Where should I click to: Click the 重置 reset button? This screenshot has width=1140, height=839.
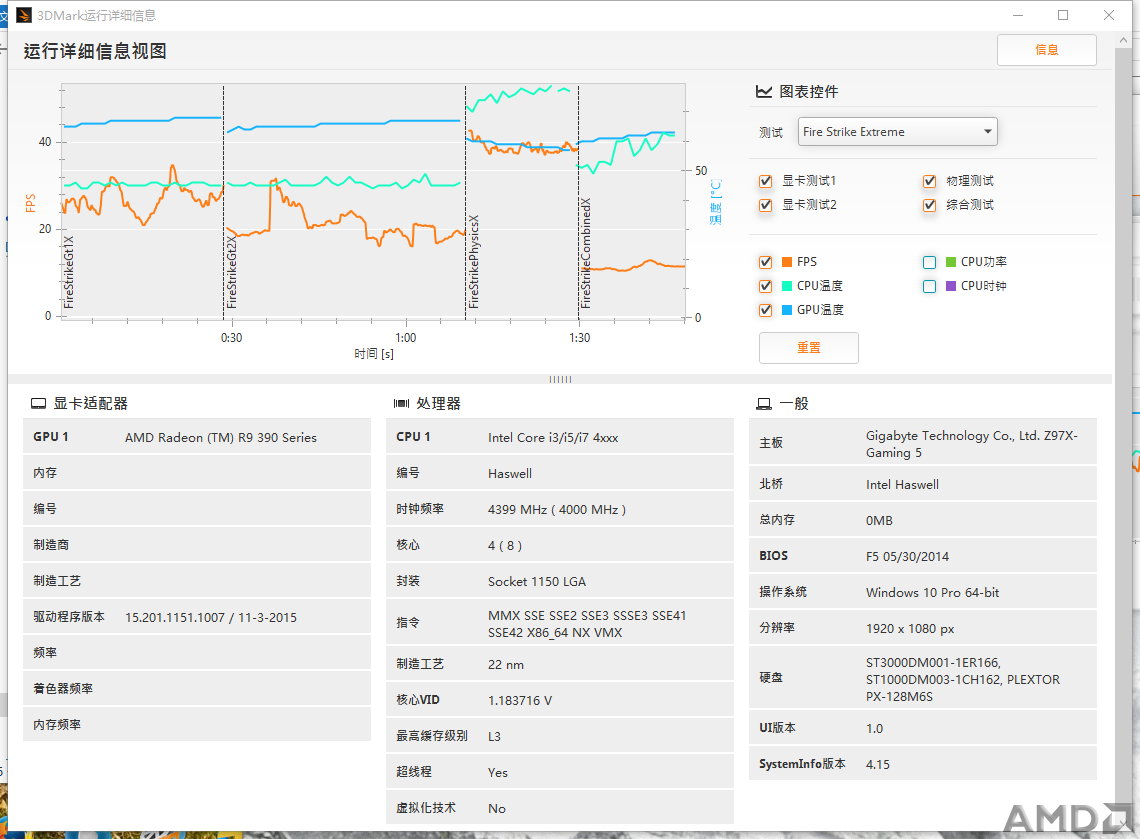808,348
